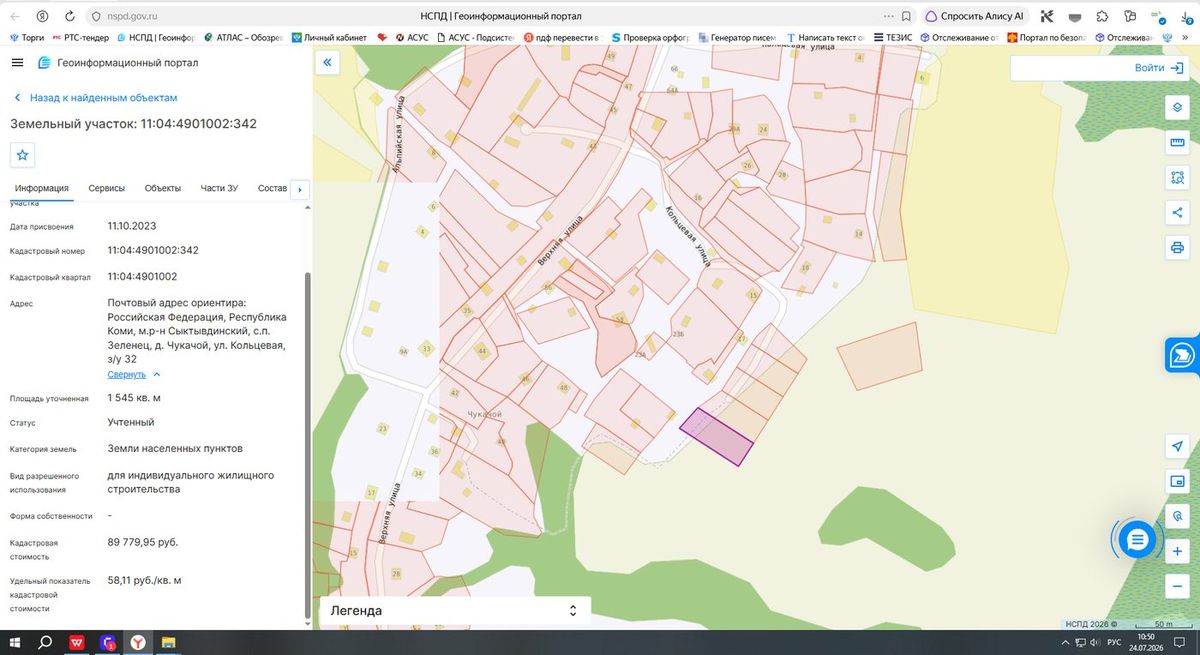The image size is (1200, 655).
Task: Bookmark this page in browser address bar
Action: click(905, 16)
